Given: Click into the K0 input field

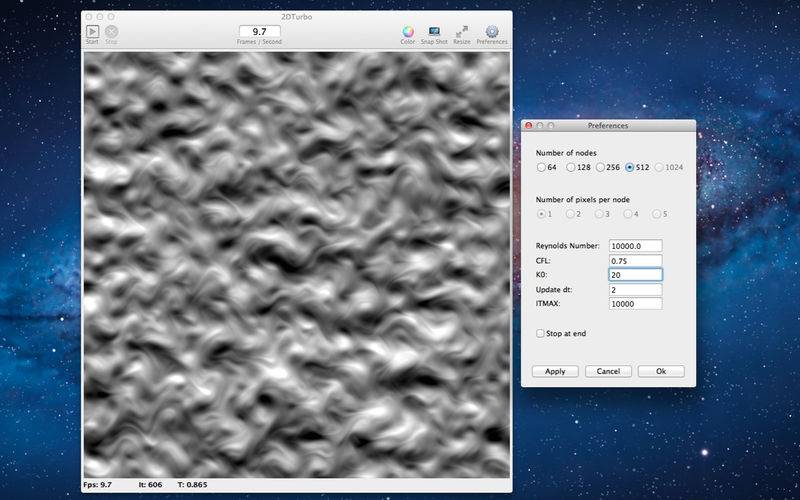Looking at the screenshot, I should (x=636, y=275).
